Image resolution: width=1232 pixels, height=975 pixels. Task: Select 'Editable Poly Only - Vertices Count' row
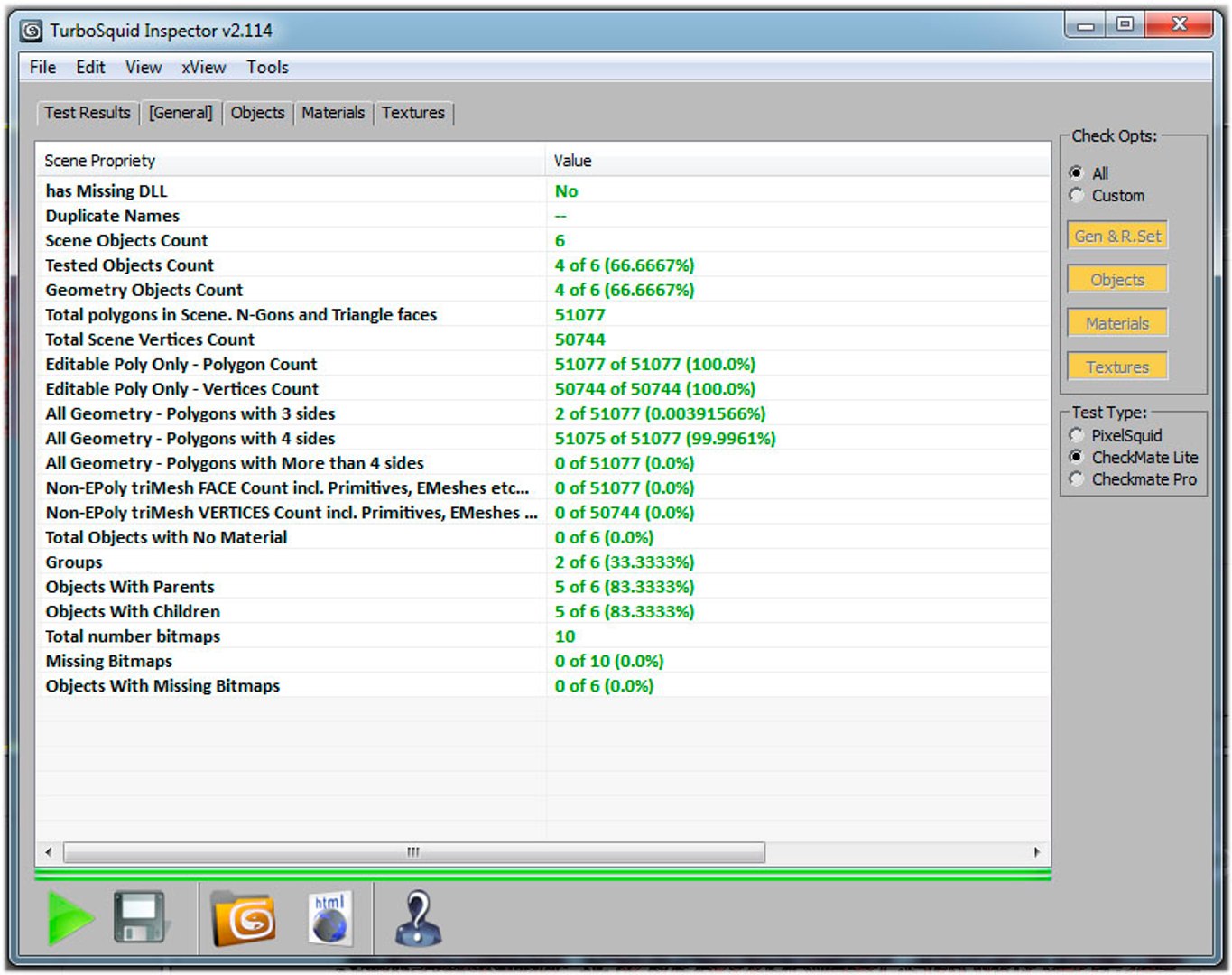tap(543, 389)
